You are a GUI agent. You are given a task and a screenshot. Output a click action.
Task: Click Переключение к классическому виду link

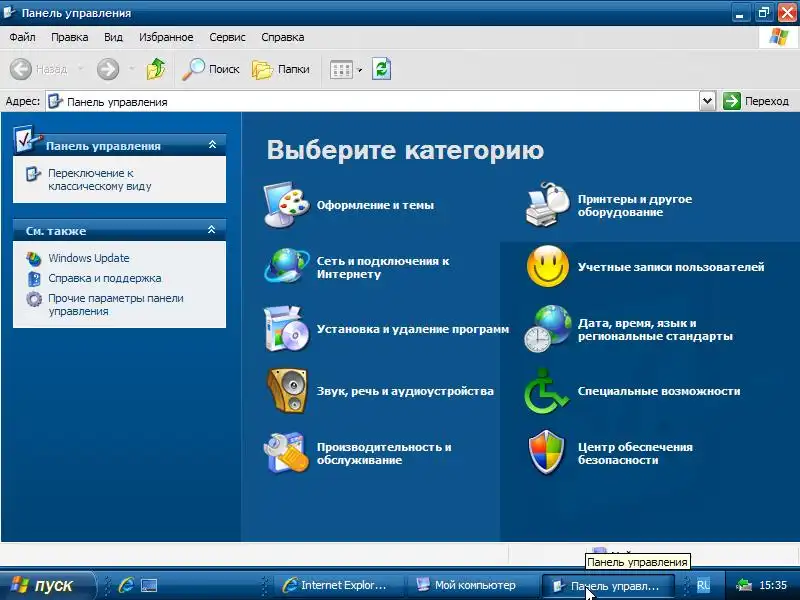point(99,180)
